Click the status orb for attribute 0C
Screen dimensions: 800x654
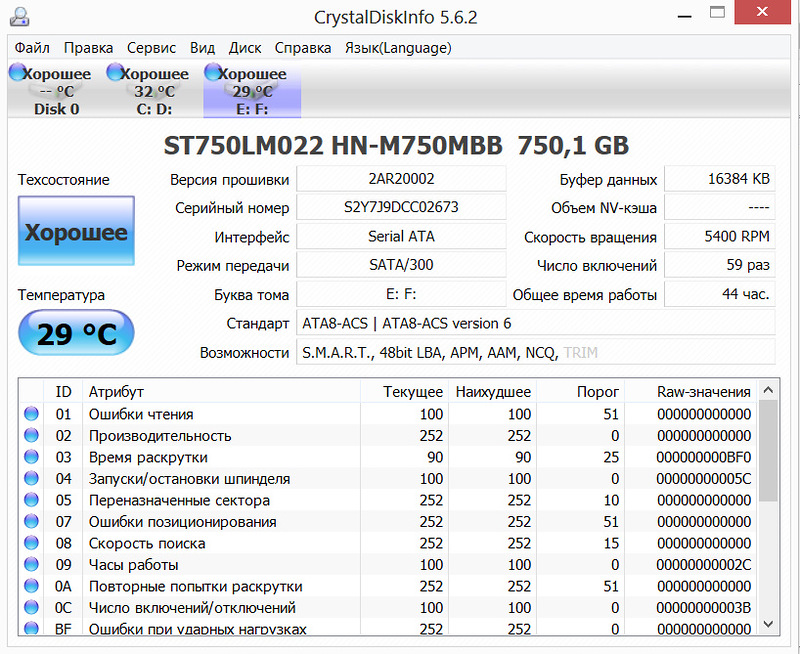[x=32, y=608]
